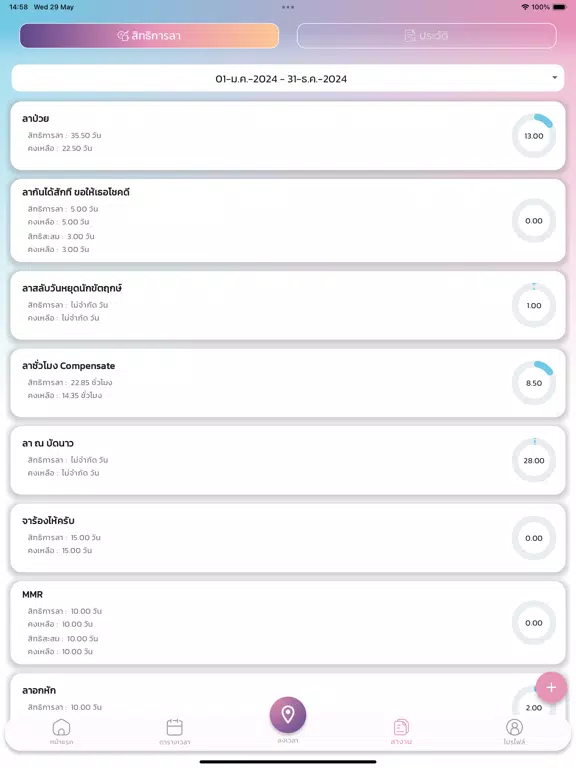
Task: Open the profile person icon
Action: click(x=514, y=727)
